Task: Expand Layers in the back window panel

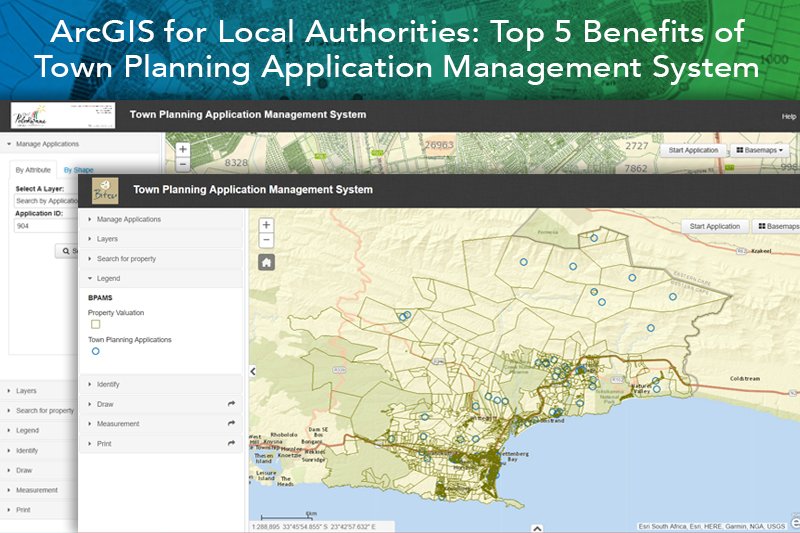Action: [x=39, y=391]
